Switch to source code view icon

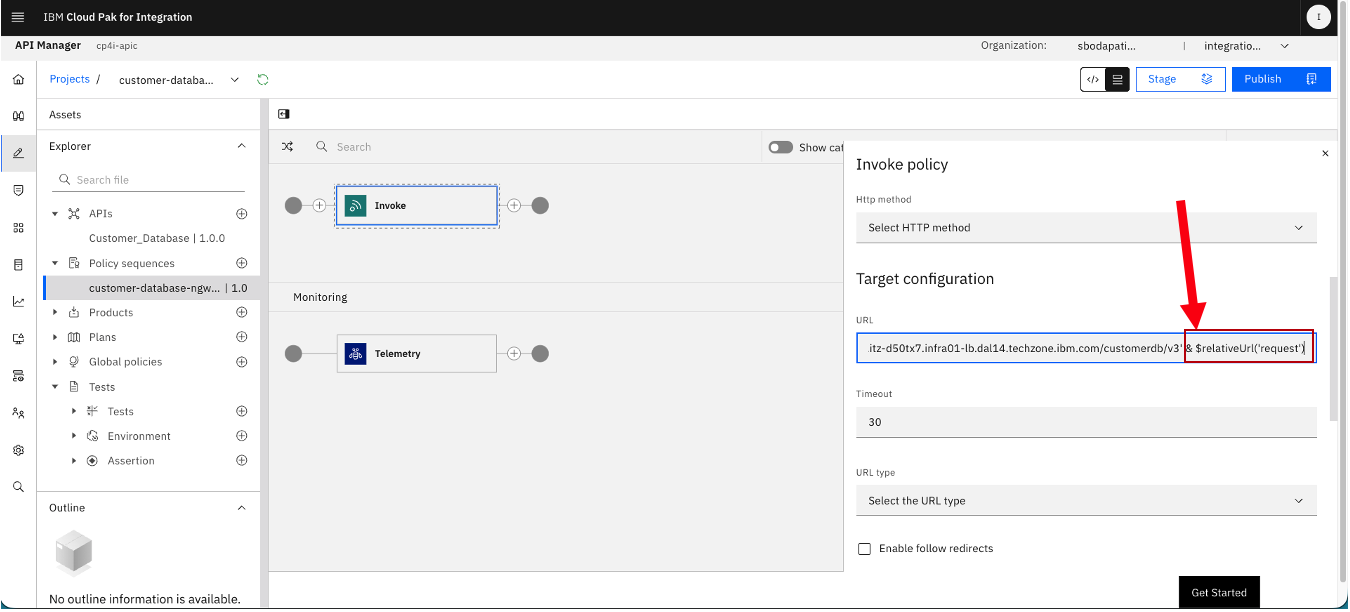tap(1093, 79)
